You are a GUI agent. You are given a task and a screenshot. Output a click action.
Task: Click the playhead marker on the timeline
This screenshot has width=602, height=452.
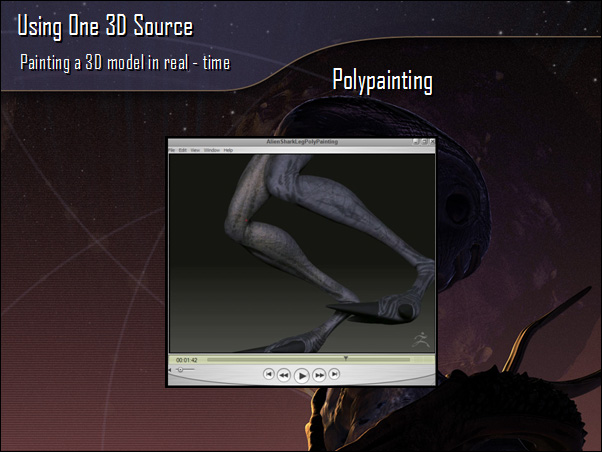pyautogui.click(x=346, y=358)
